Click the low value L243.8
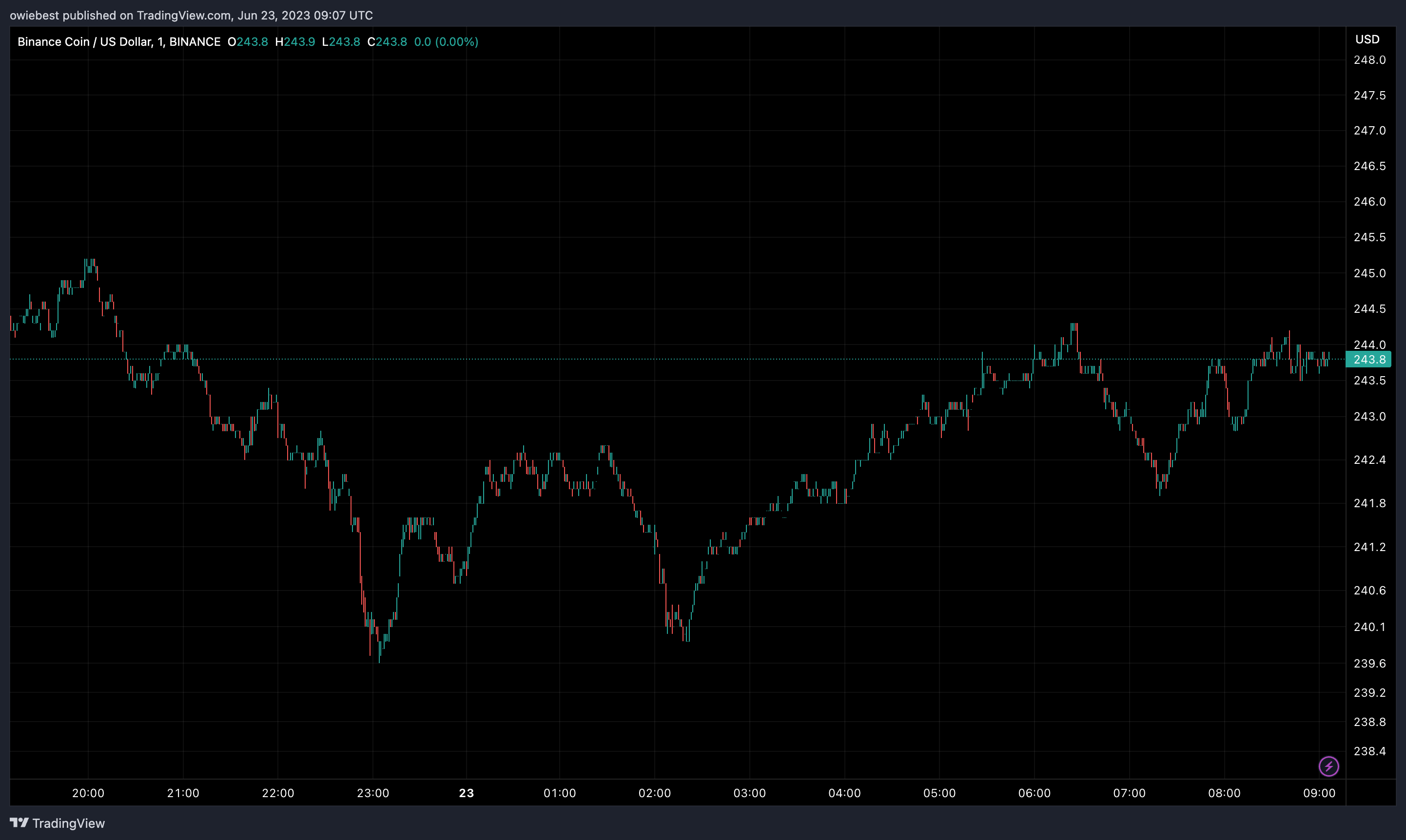 point(341,42)
